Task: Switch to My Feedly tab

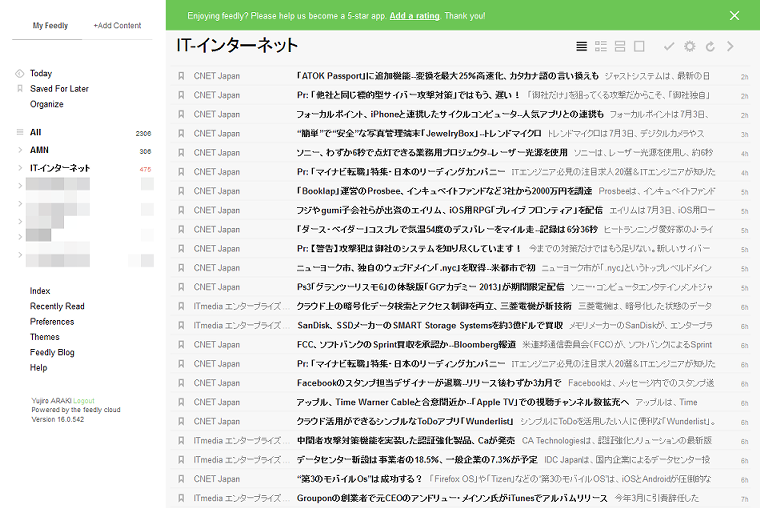Action: tap(50, 26)
